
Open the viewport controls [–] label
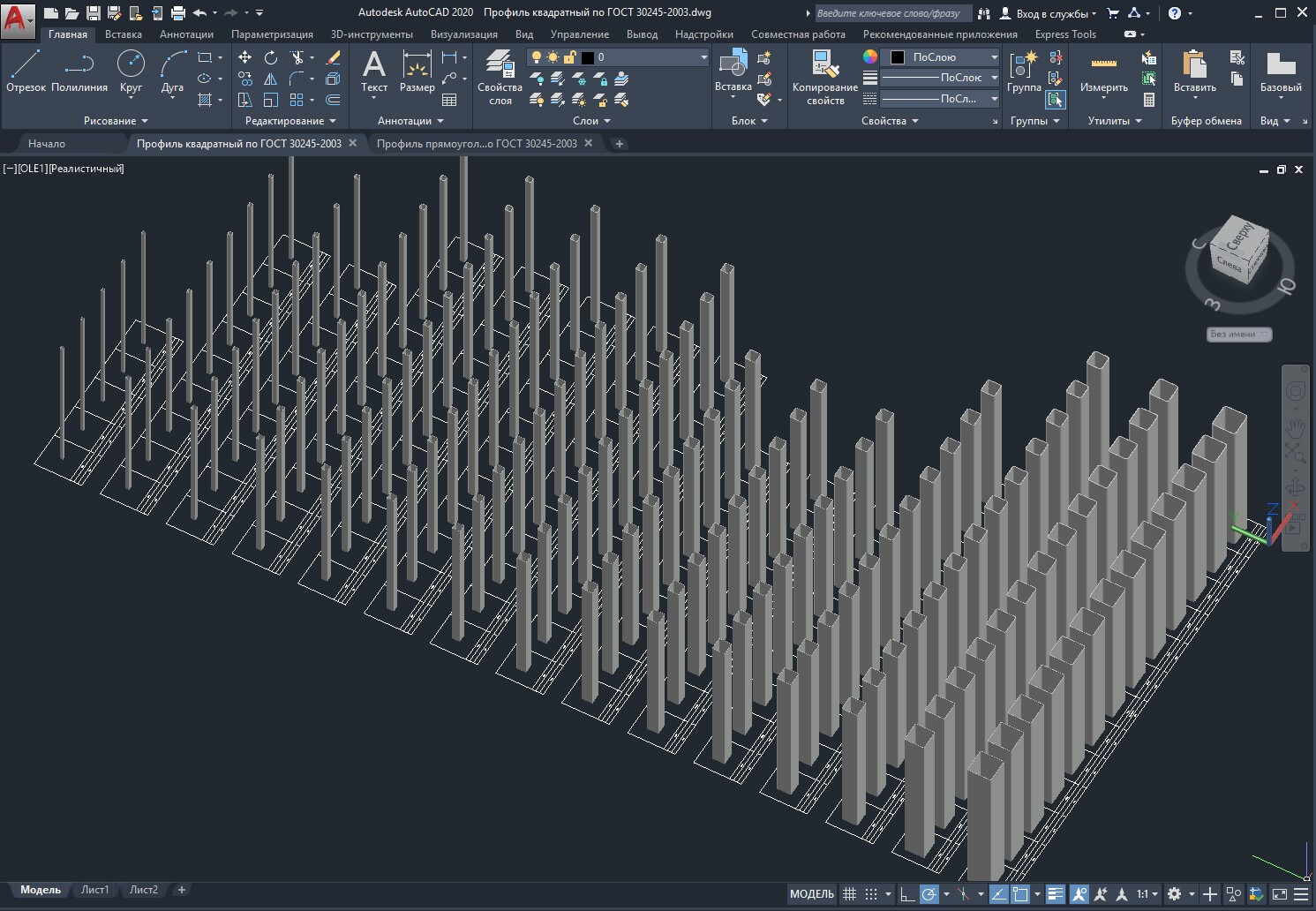tap(10, 169)
